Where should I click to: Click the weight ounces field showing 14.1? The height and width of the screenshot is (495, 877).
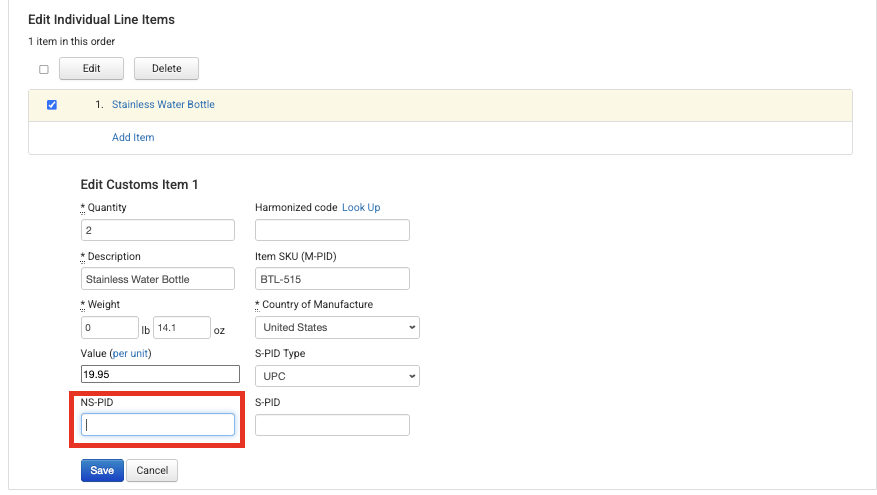pyautogui.click(x=182, y=328)
